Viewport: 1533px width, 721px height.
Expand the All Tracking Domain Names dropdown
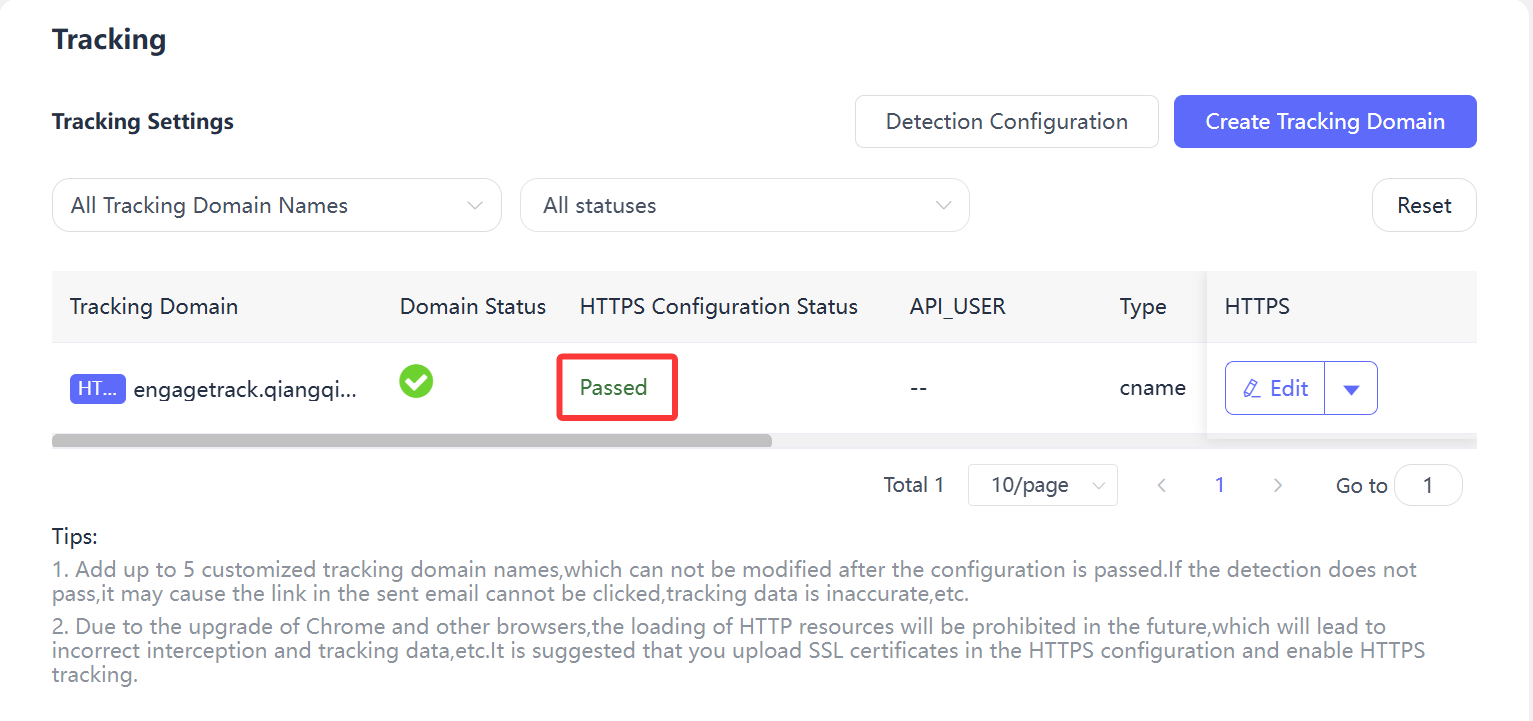pyautogui.click(x=277, y=205)
